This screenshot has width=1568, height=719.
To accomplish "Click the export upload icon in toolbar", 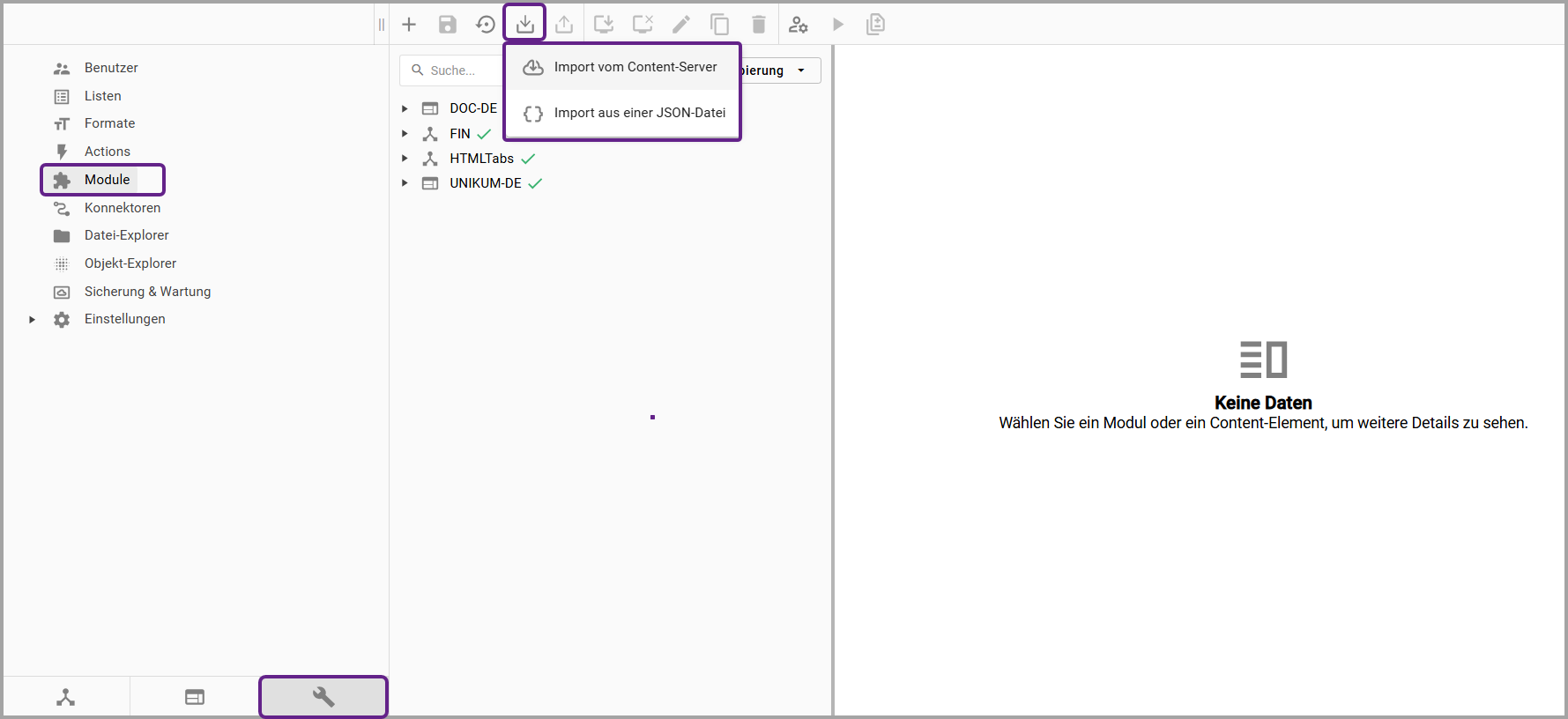I will (x=564, y=25).
